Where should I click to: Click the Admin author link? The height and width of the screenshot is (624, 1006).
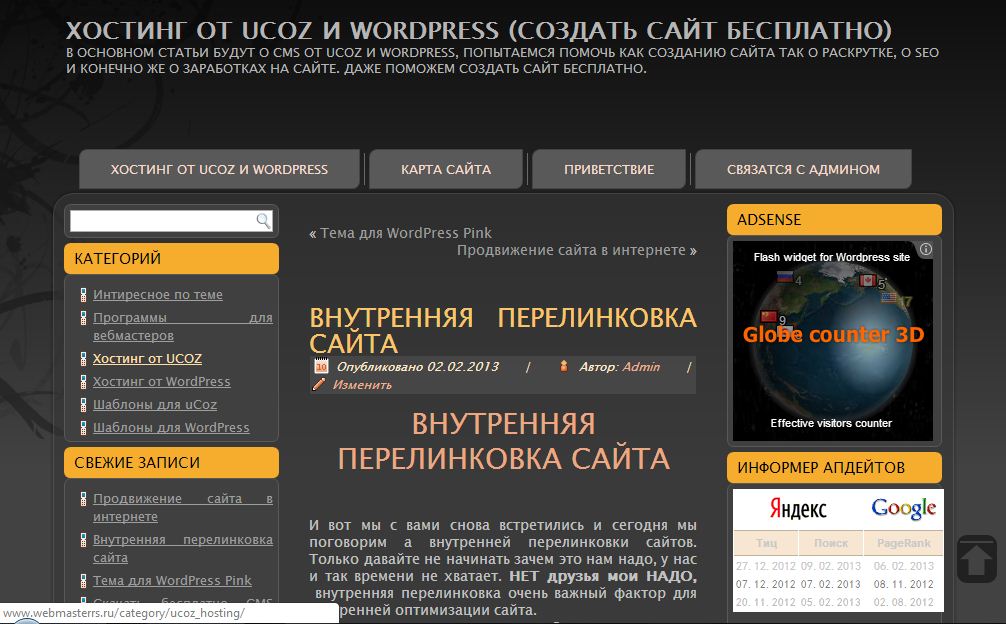(641, 366)
